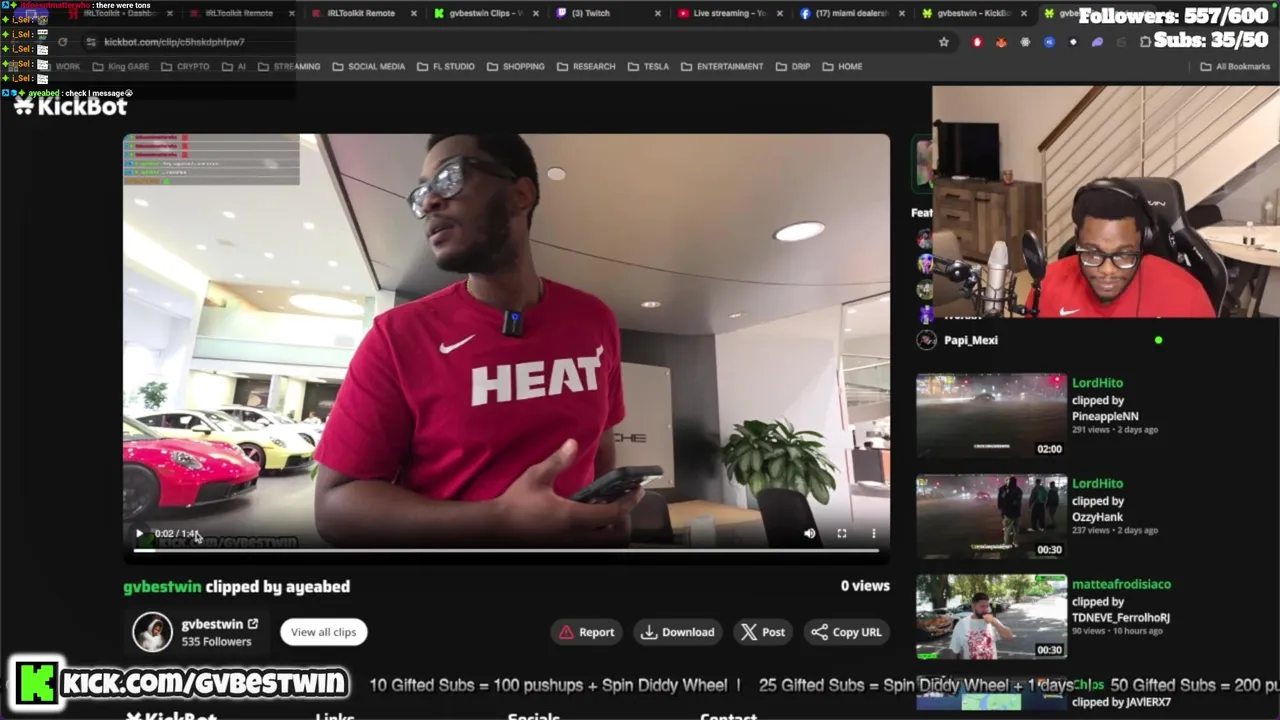The height and width of the screenshot is (720, 1280).
Task: Open LordHito channel link above OzzyHank
Action: point(1097,484)
